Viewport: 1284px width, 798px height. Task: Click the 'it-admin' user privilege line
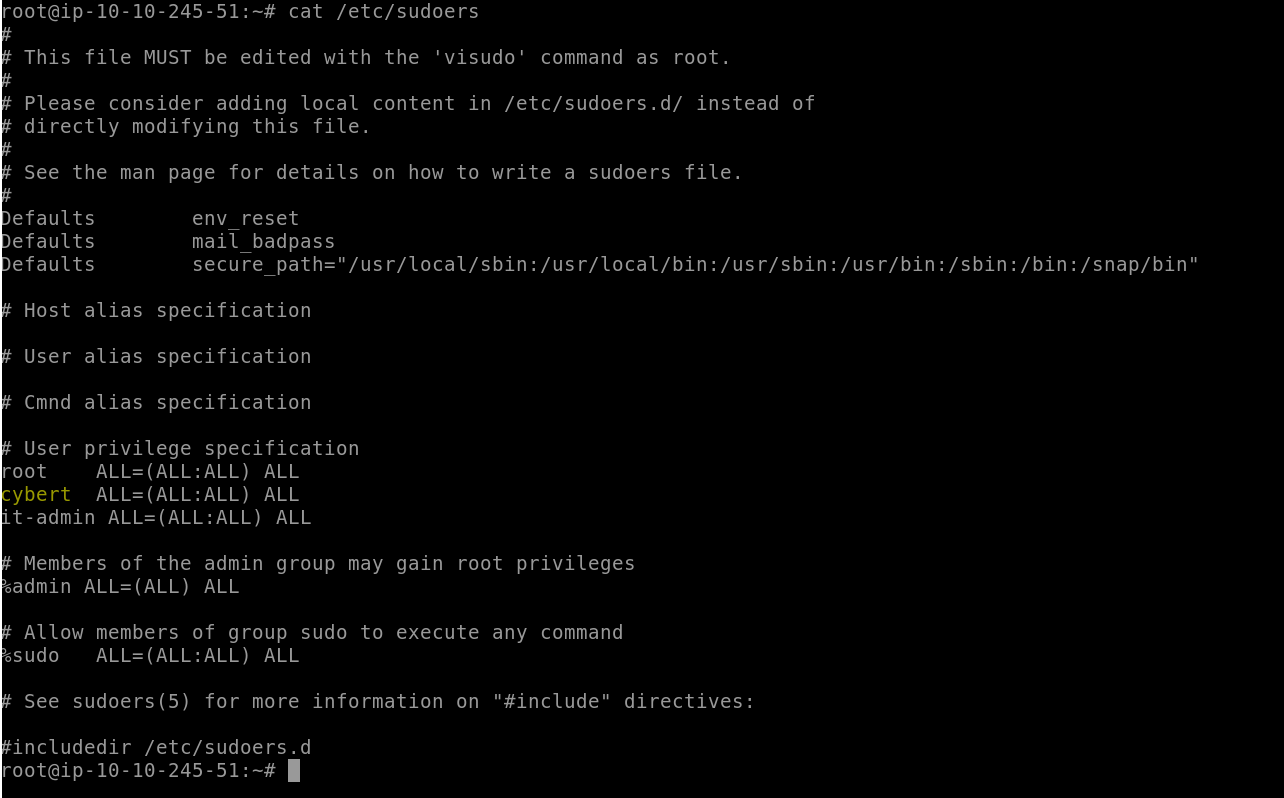click(156, 517)
